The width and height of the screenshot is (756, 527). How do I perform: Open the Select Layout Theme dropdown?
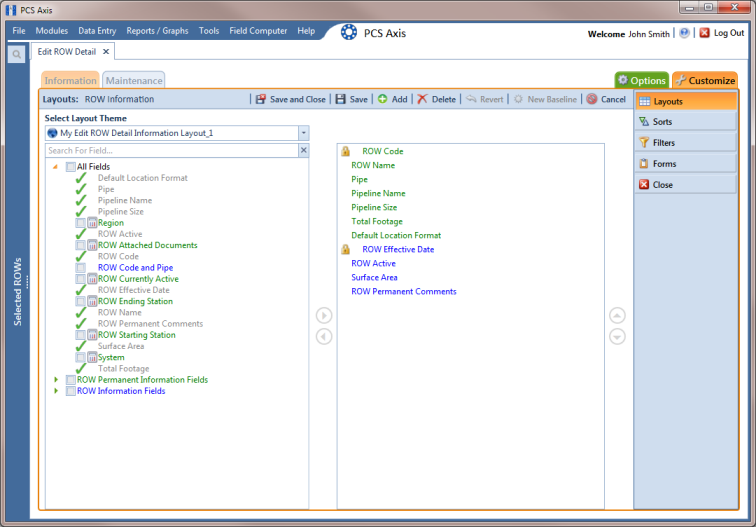[x=304, y=133]
